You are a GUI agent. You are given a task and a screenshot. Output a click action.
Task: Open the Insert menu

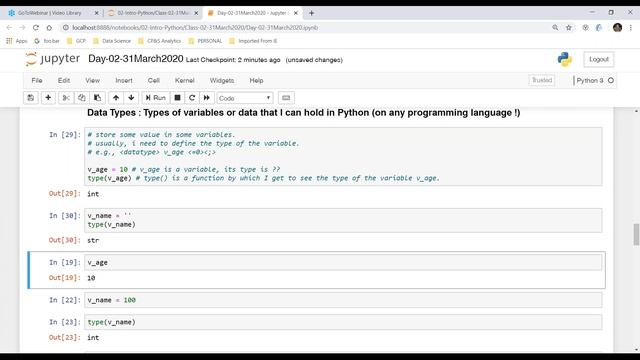click(124, 80)
